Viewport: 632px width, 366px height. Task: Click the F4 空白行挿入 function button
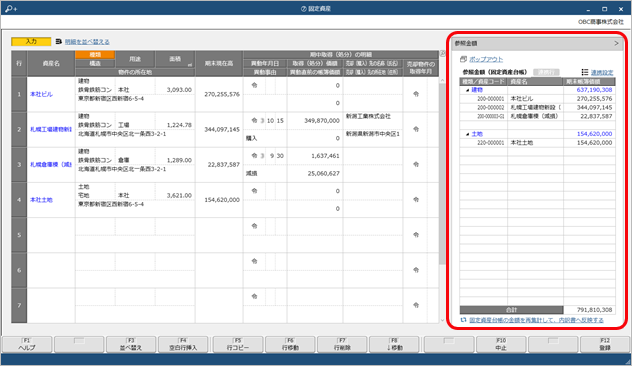pos(183,344)
